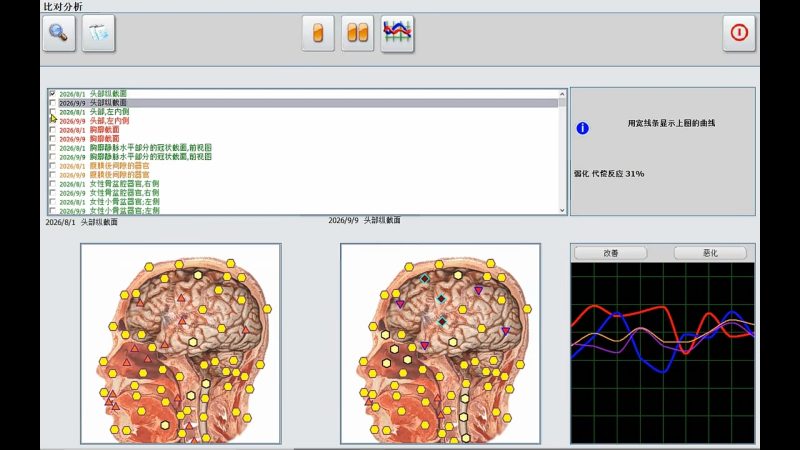Click the blue info icon
The height and width of the screenshot is (450, 800).
coord(582,128)
